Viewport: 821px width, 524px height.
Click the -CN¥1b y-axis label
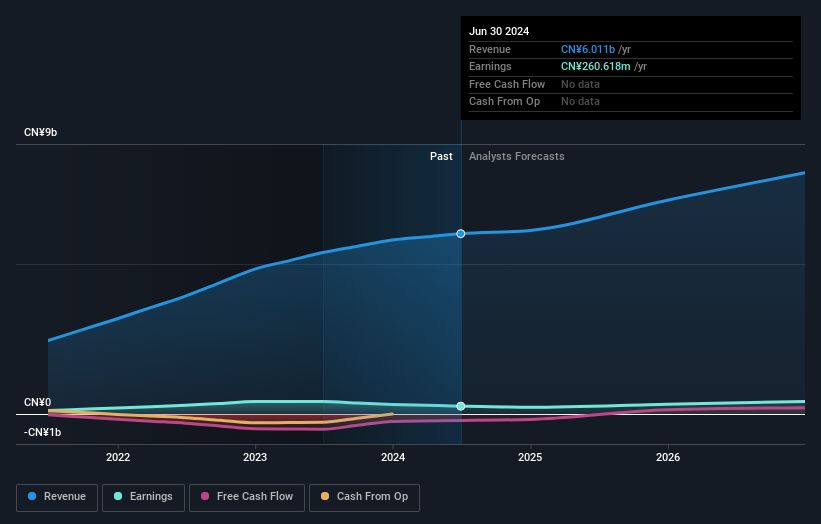click(x=42, y=432)
